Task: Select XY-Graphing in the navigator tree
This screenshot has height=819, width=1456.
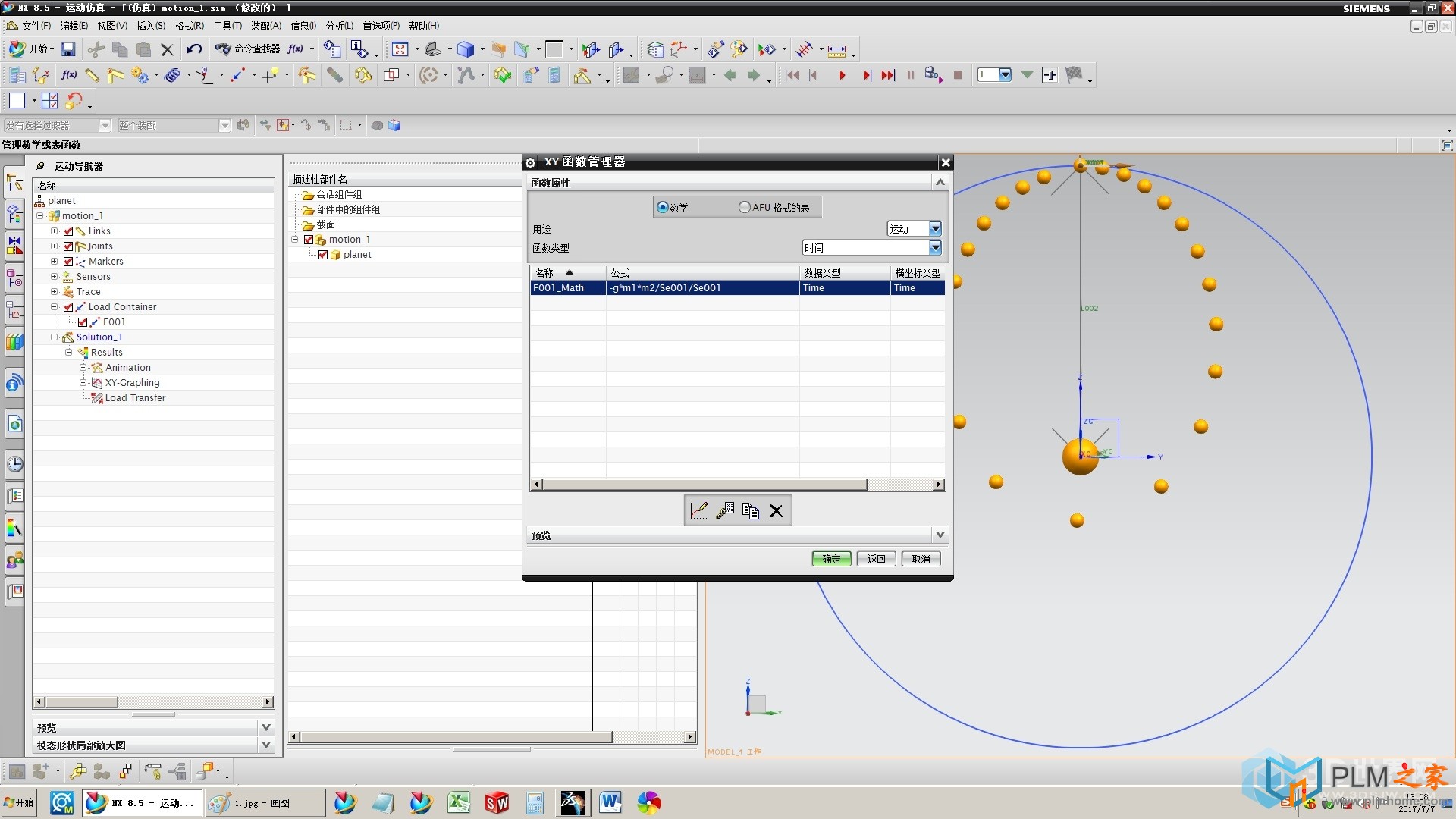Action: (132, 383)
